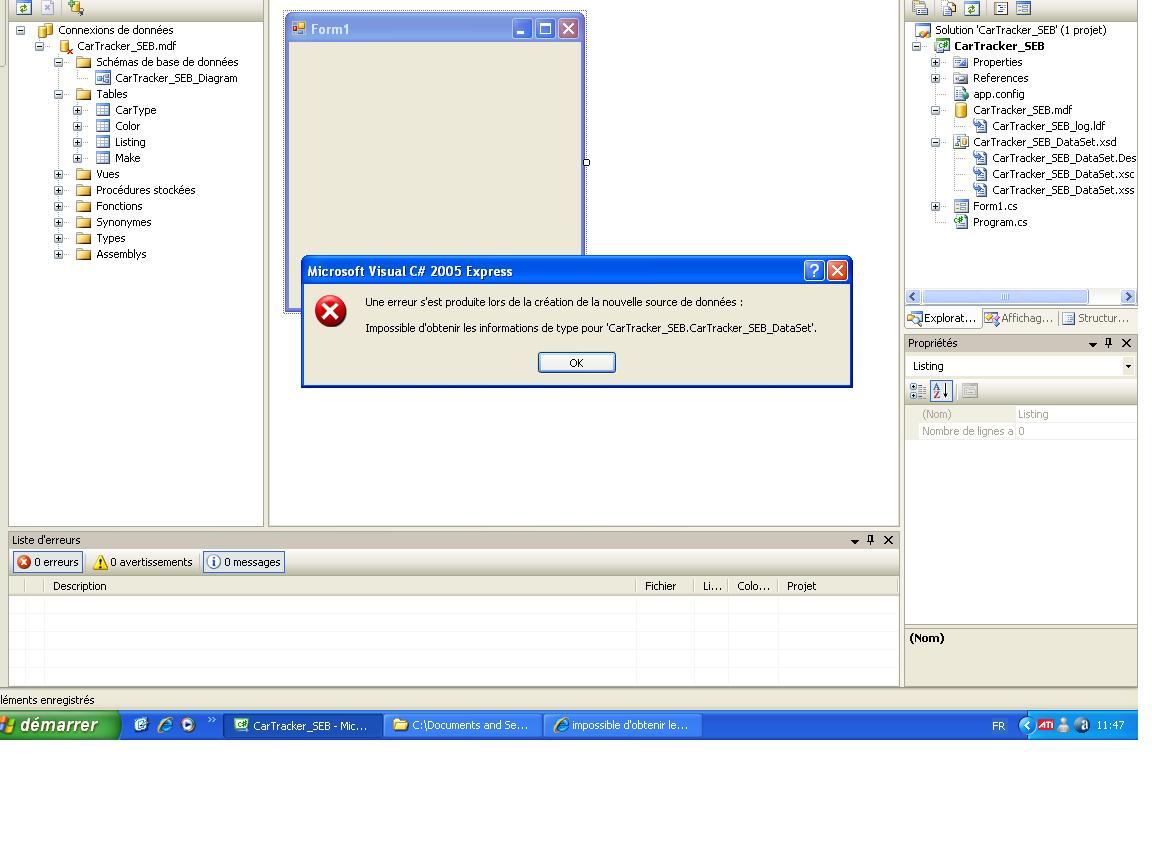The image size is (1152, 864).
Task: Click the Internet Explorer quick launch icon
Action: [x=165, y=725]
